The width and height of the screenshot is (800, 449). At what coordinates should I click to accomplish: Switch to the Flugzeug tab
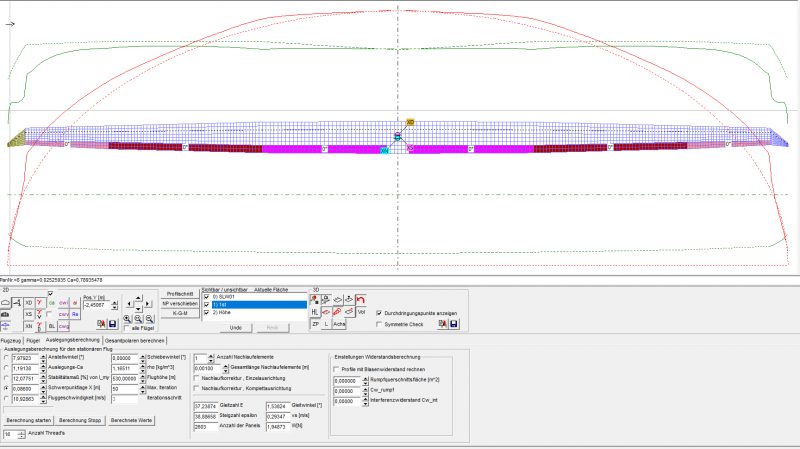[x=12, y=341]
